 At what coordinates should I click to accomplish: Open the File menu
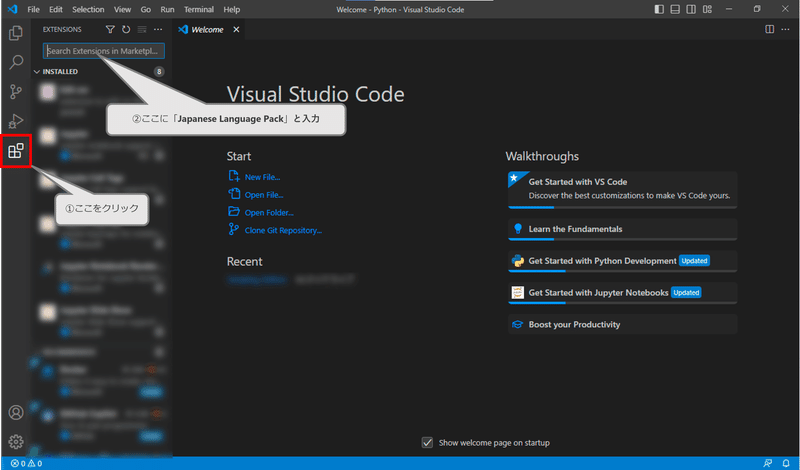33,9
